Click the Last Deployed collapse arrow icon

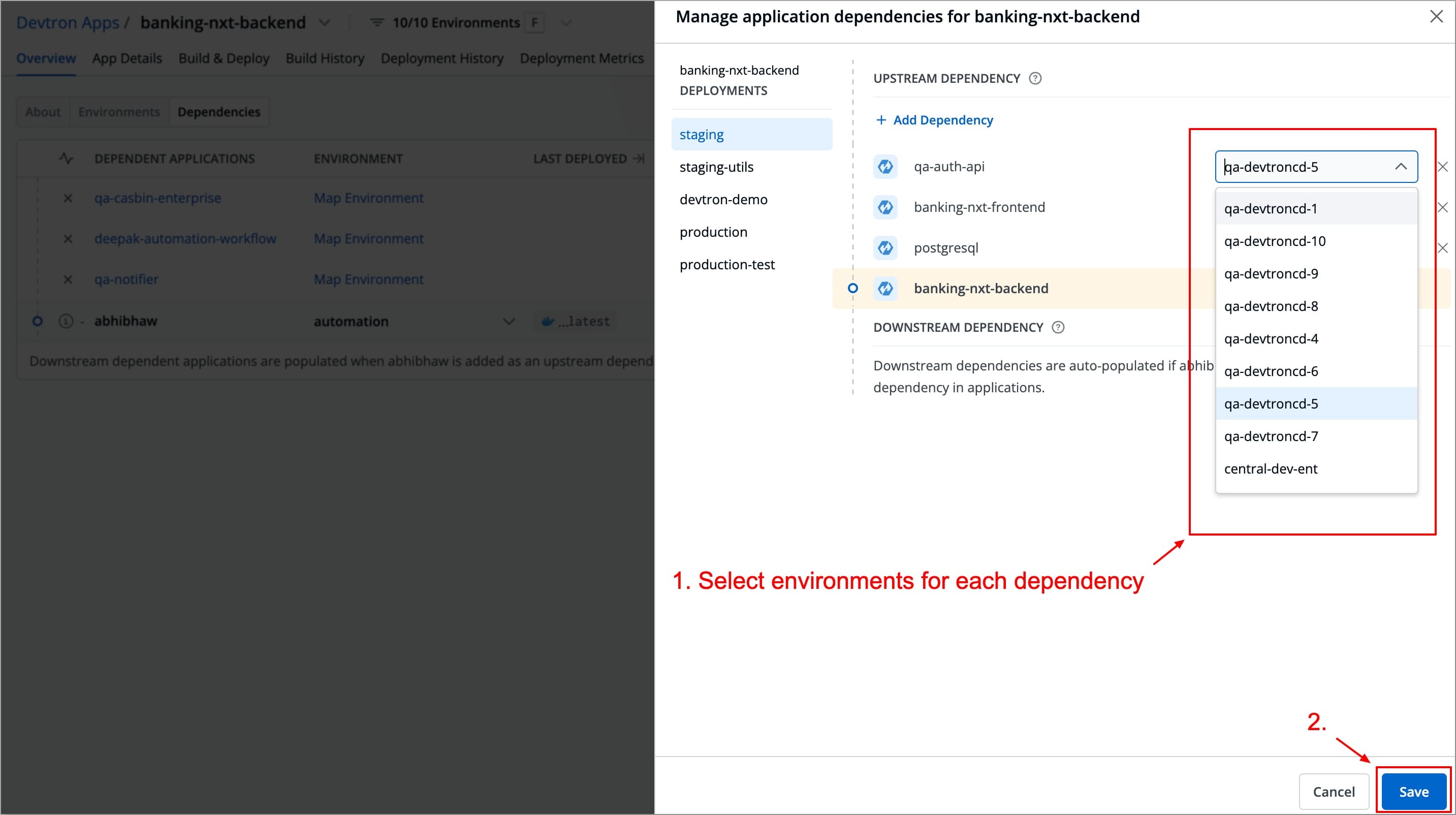pyautogui.click(x=639, y=159)
